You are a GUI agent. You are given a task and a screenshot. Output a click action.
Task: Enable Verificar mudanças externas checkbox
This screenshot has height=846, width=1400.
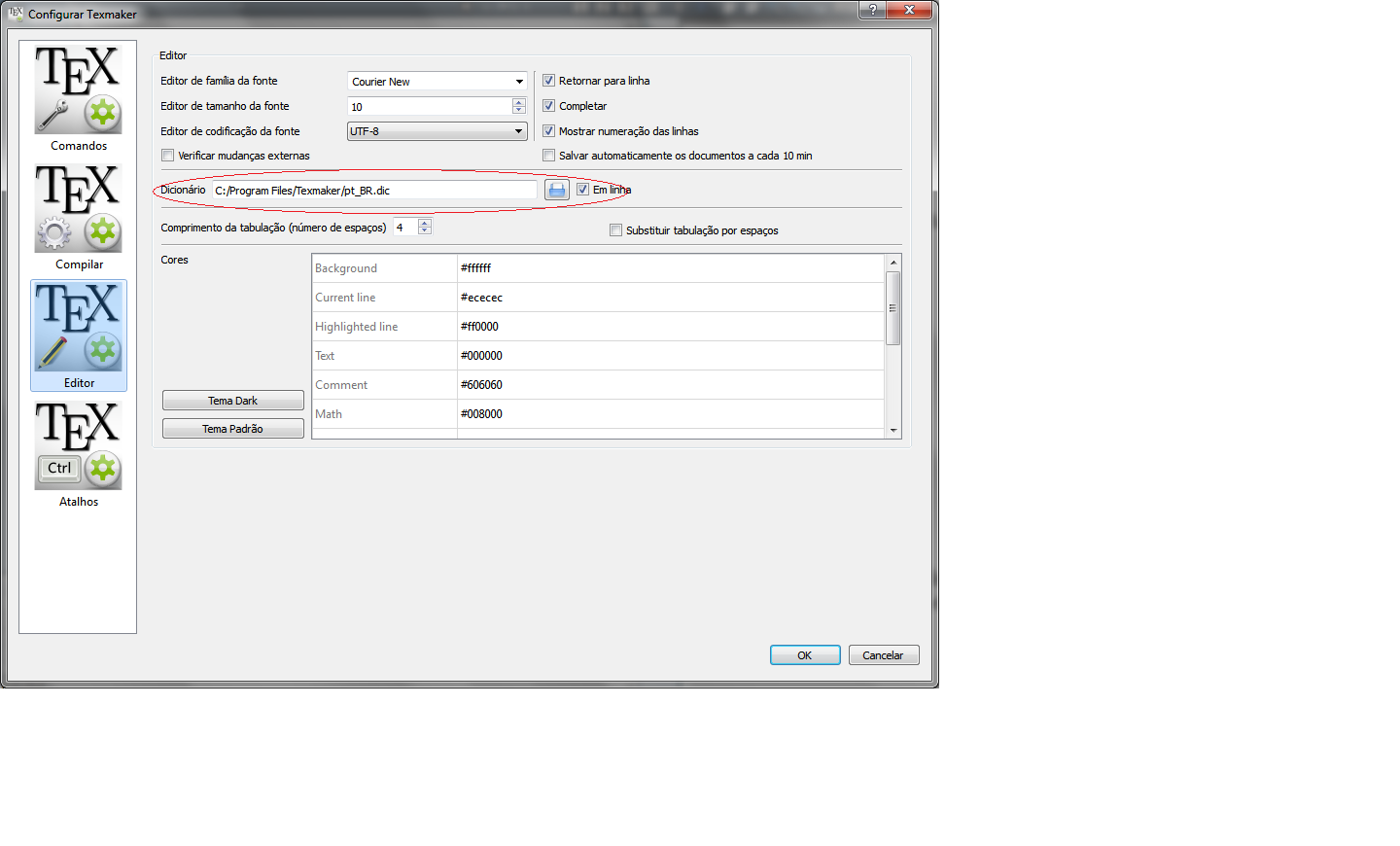pyautogui.click(x=168, y=156)
